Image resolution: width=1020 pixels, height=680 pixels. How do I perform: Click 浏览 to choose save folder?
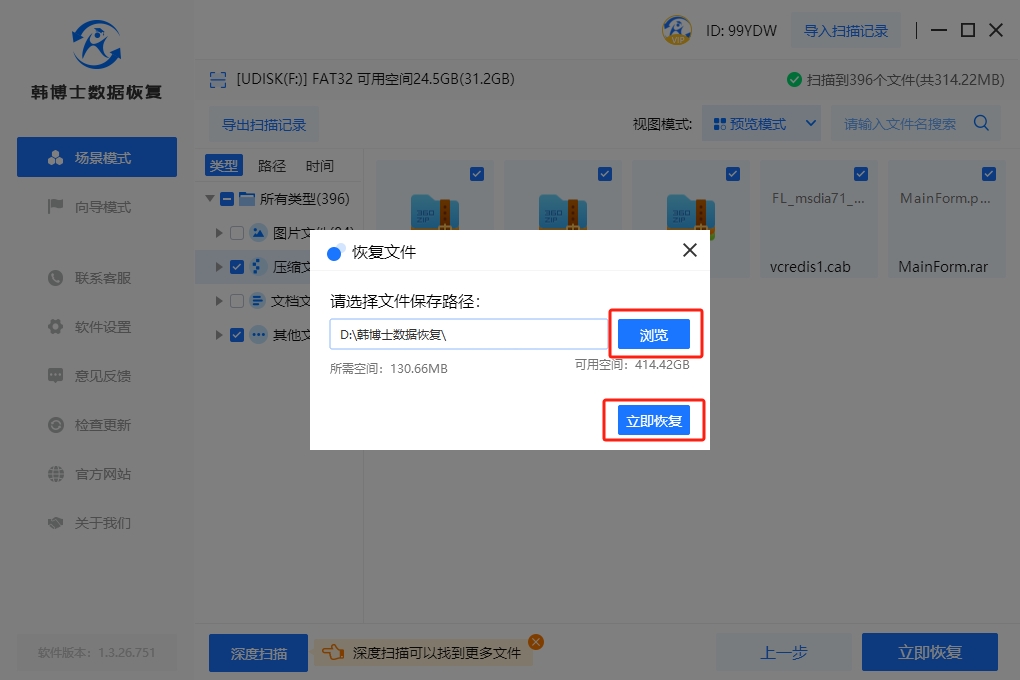653,335
